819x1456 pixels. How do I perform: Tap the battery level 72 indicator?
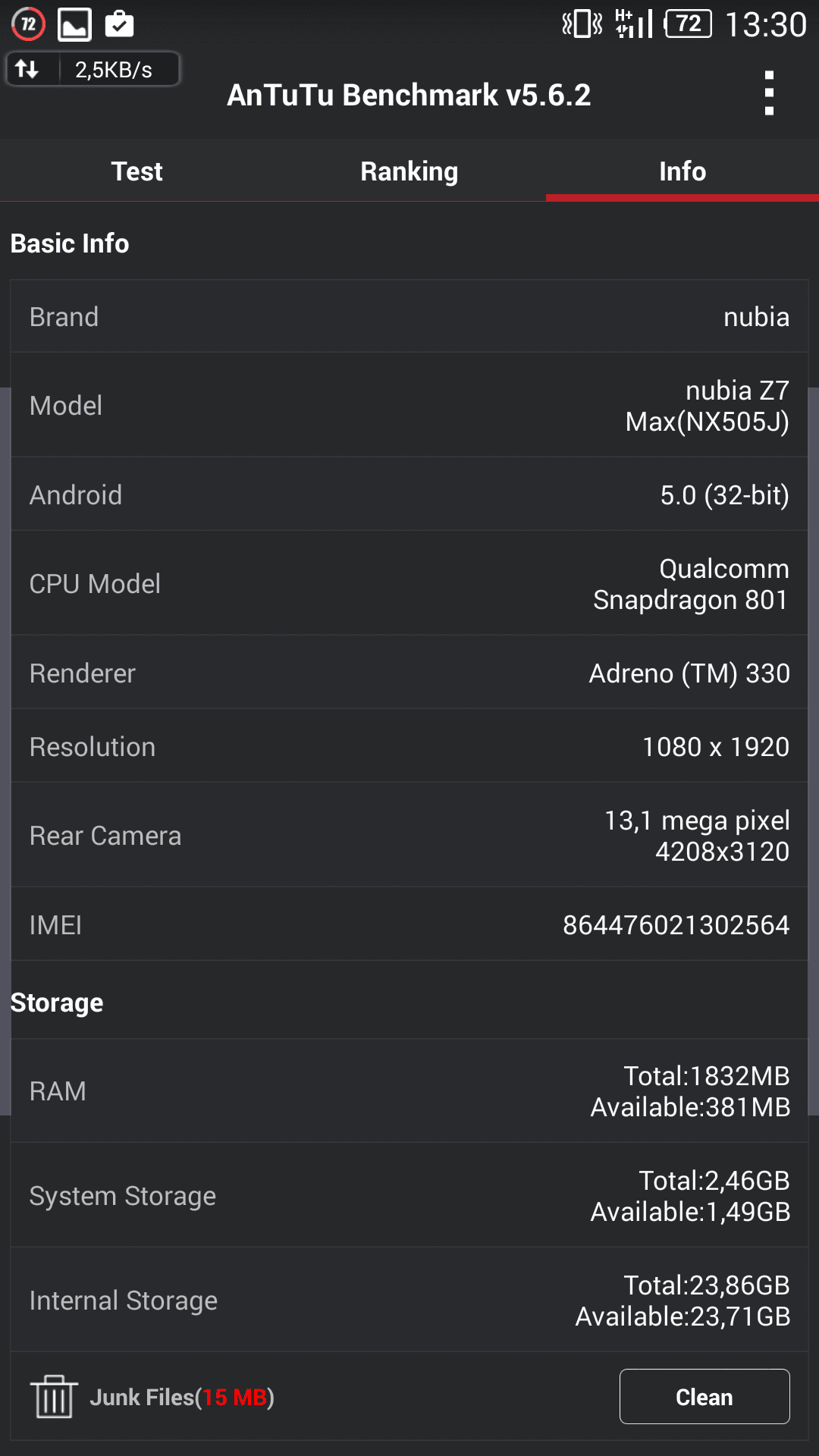coord(688,24)
